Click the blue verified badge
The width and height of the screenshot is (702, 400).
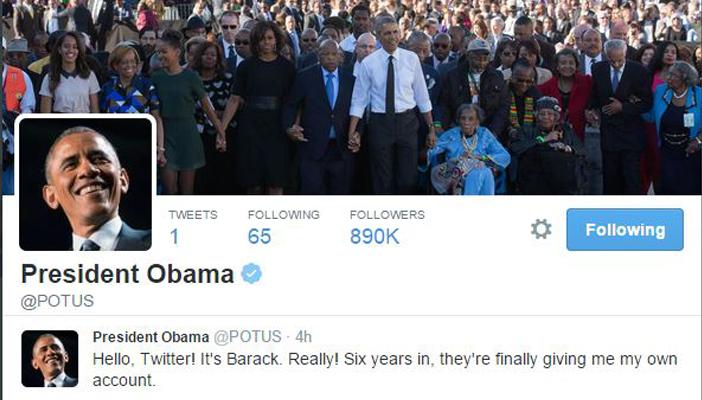click(x=252, y=274)
